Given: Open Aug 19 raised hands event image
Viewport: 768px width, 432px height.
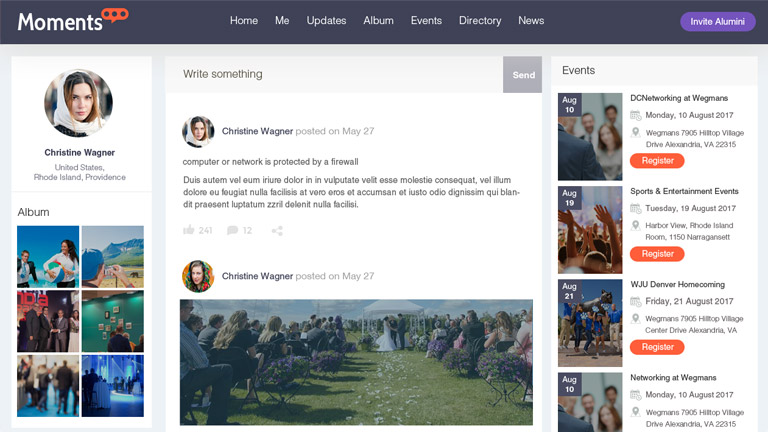Looking at the screenshot, I should click(590, 230).
